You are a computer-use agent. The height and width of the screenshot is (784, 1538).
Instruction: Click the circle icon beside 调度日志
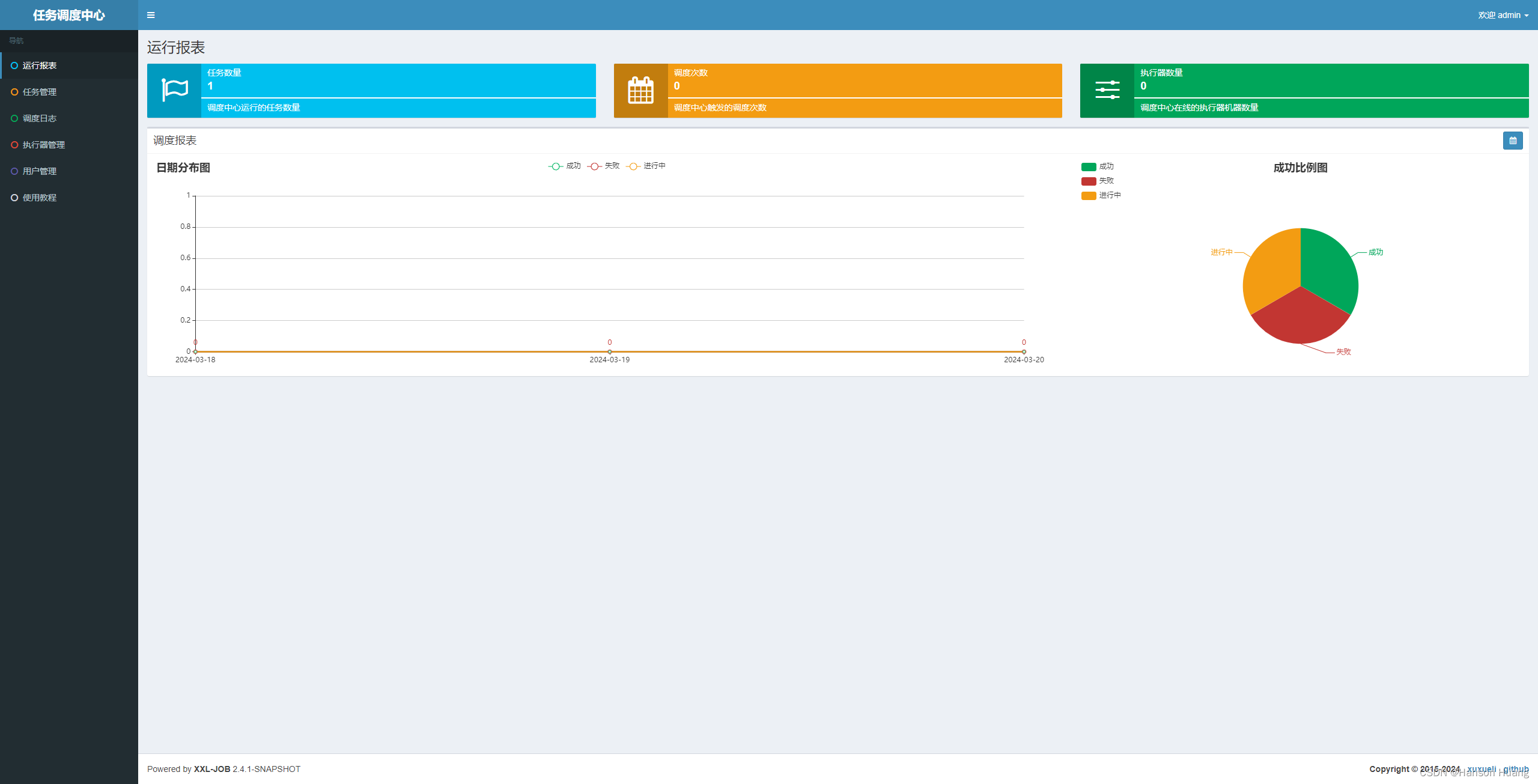click(x=14, y=118)
